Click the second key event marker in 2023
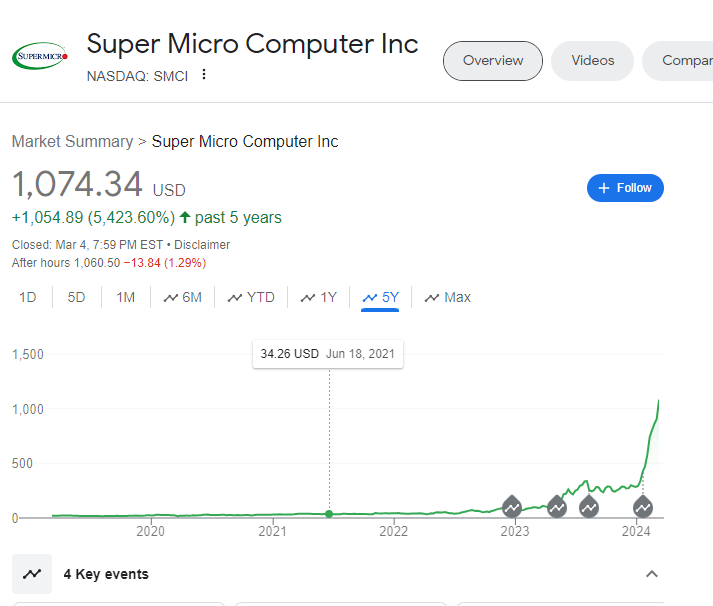This screenshot has height=606, width=713. (557, 506)
